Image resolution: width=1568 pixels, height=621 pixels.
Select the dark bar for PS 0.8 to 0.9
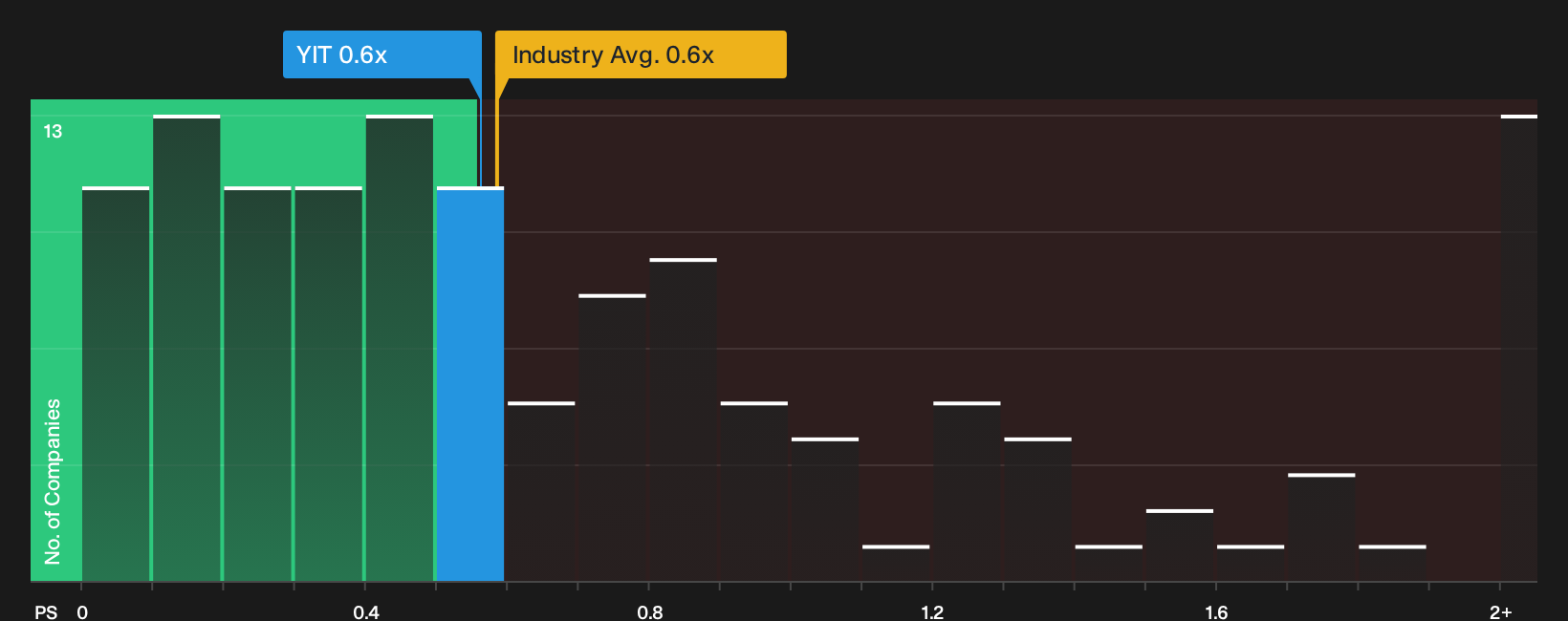(683, 419)
